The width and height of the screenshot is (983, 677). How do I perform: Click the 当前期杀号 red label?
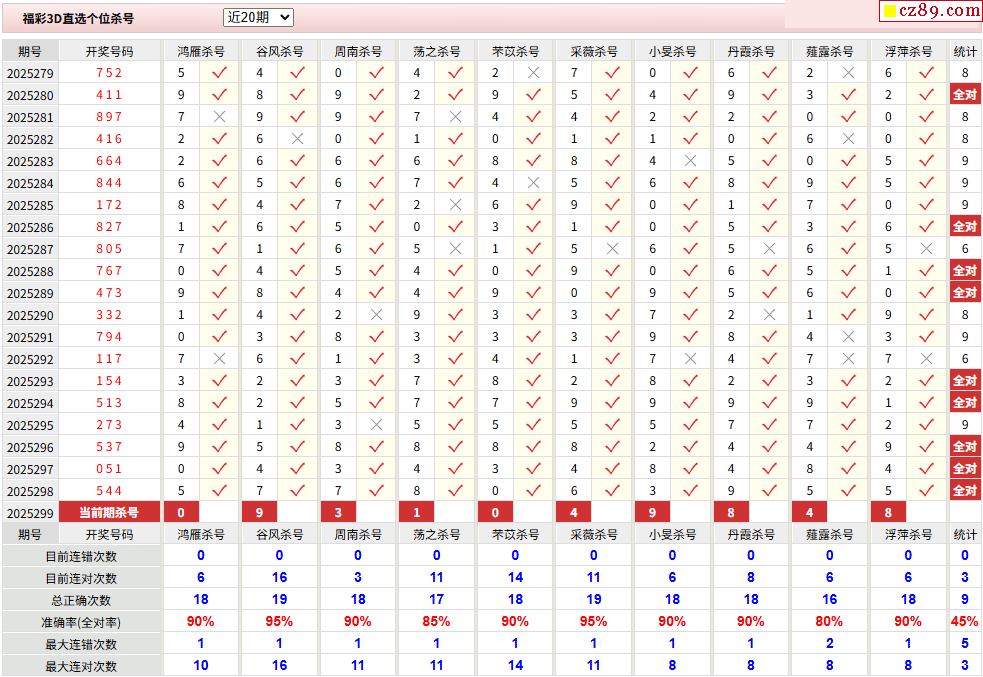tap(110, 513)
